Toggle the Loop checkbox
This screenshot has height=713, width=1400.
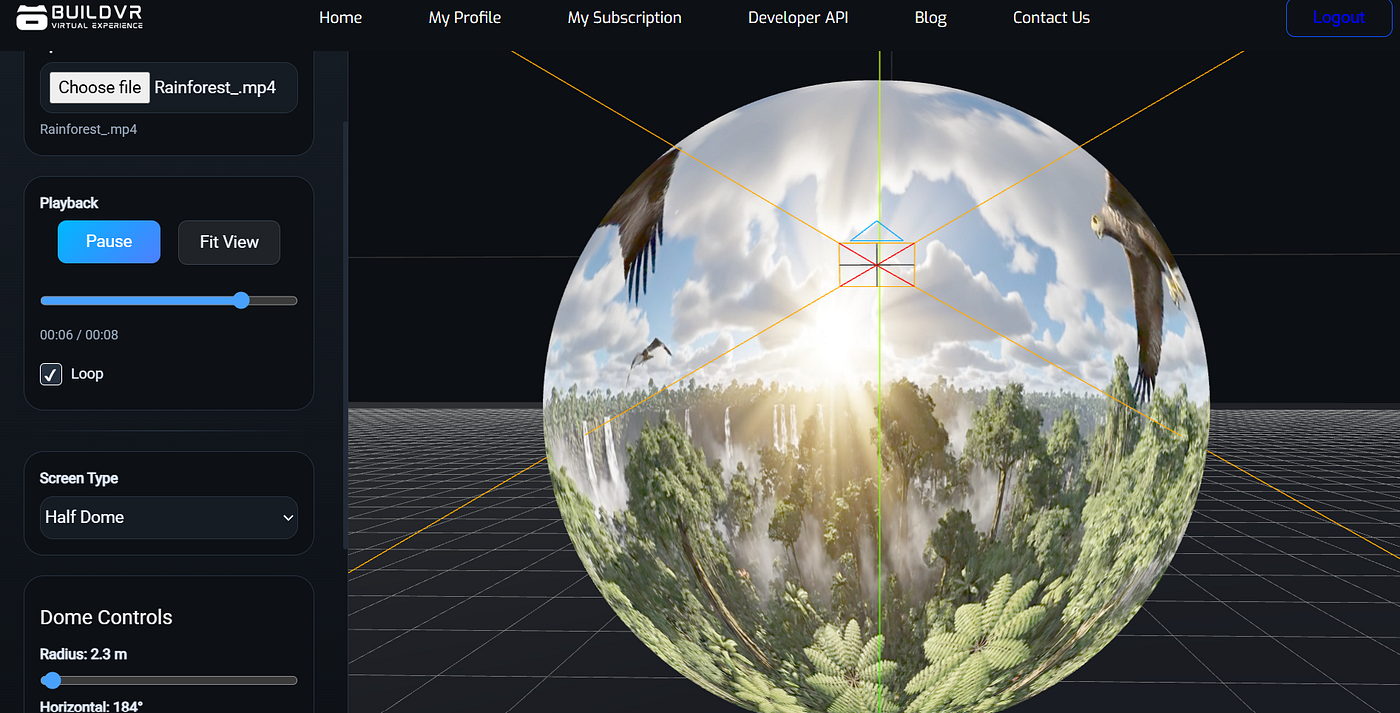click(51, 374)
